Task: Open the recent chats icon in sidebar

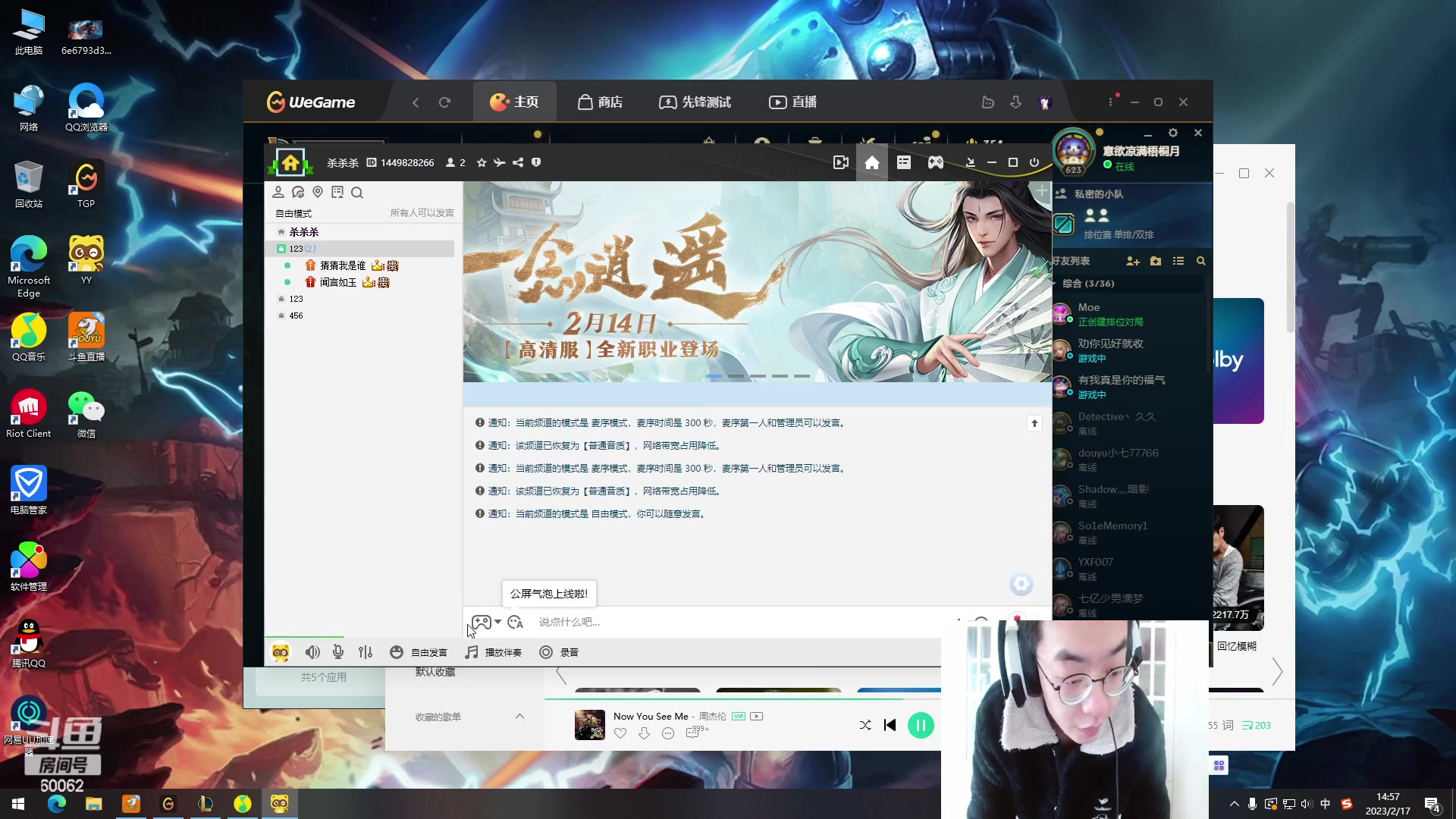Action: 298,193
